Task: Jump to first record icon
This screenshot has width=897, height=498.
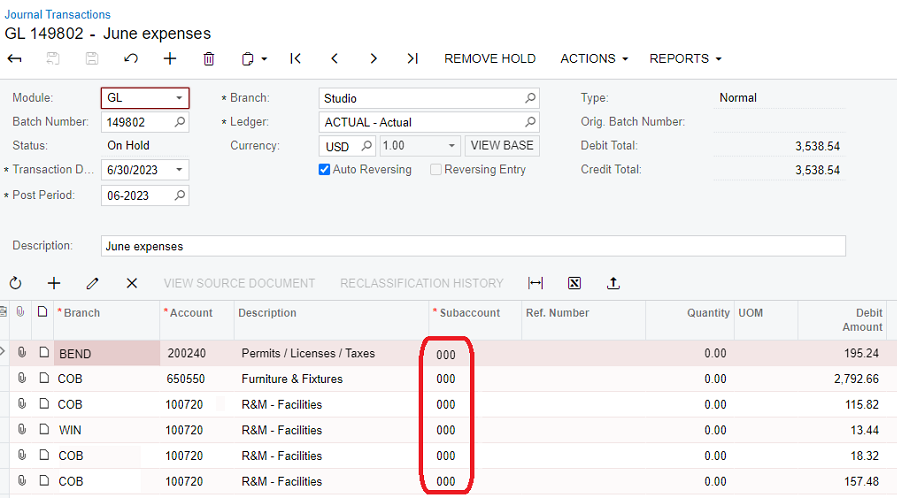Action: click(295, 59)
